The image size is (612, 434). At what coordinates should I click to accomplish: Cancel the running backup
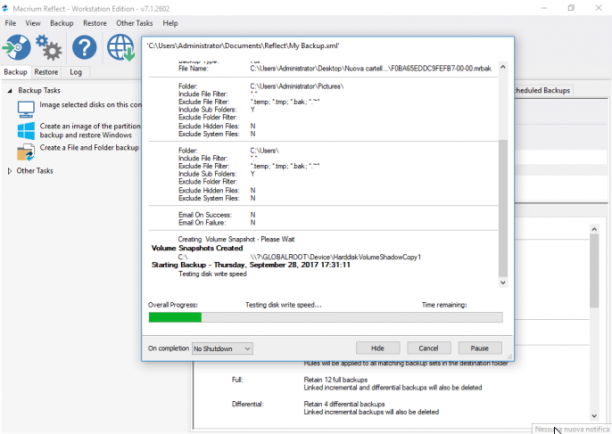tap(429, 348)
